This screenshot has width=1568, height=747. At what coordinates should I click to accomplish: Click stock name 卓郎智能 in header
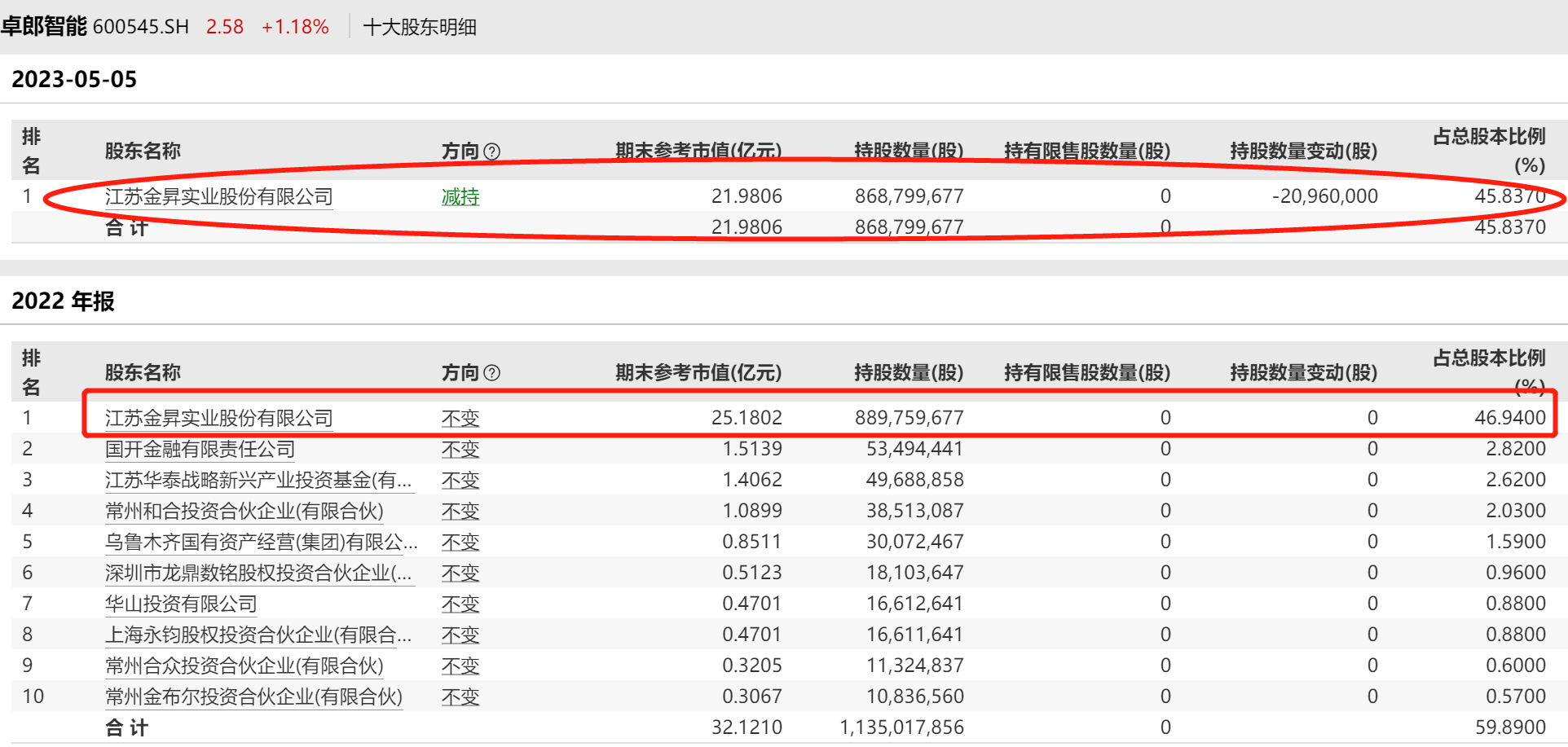point(44,26)
